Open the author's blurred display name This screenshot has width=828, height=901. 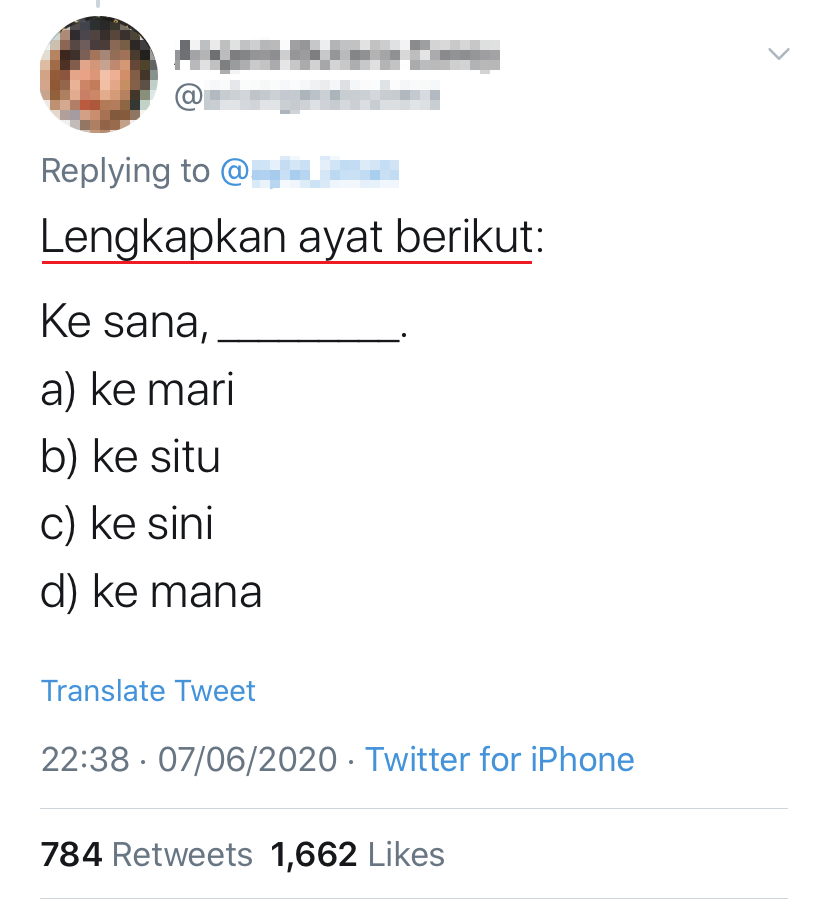pos(337,55)
